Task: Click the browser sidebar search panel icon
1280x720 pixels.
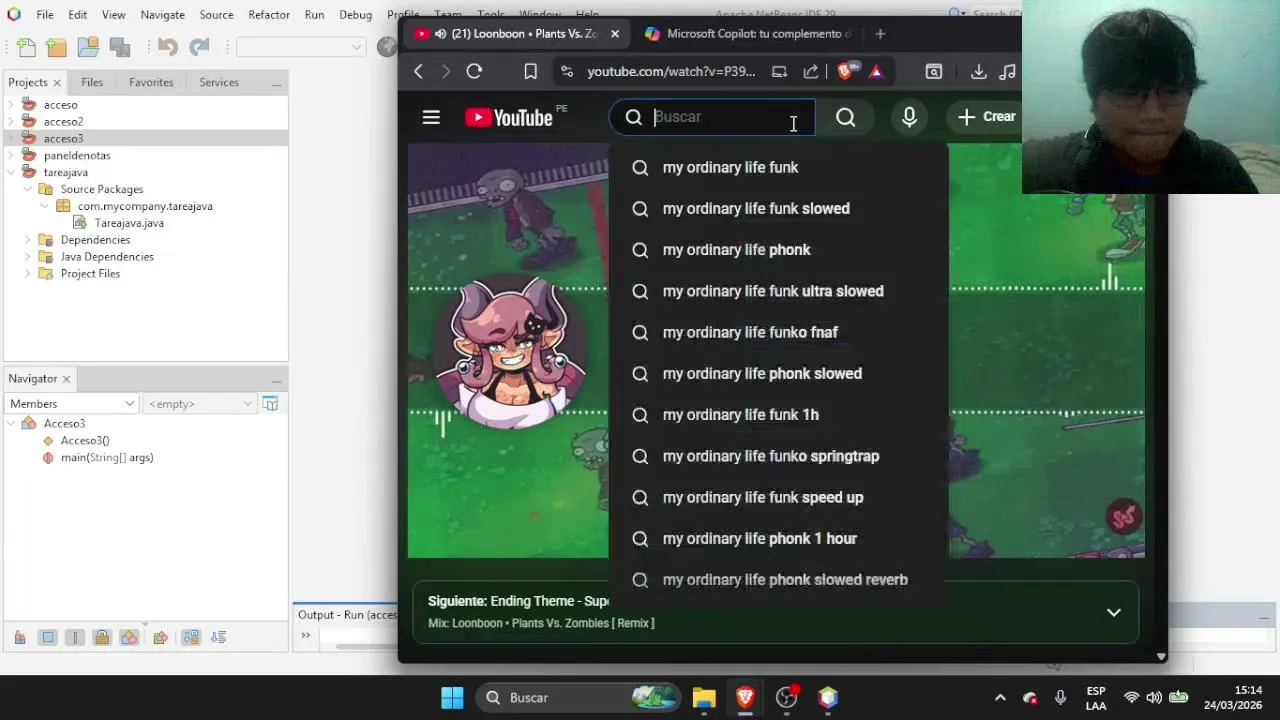Action: pyautogui.click(x=933, y=72)
